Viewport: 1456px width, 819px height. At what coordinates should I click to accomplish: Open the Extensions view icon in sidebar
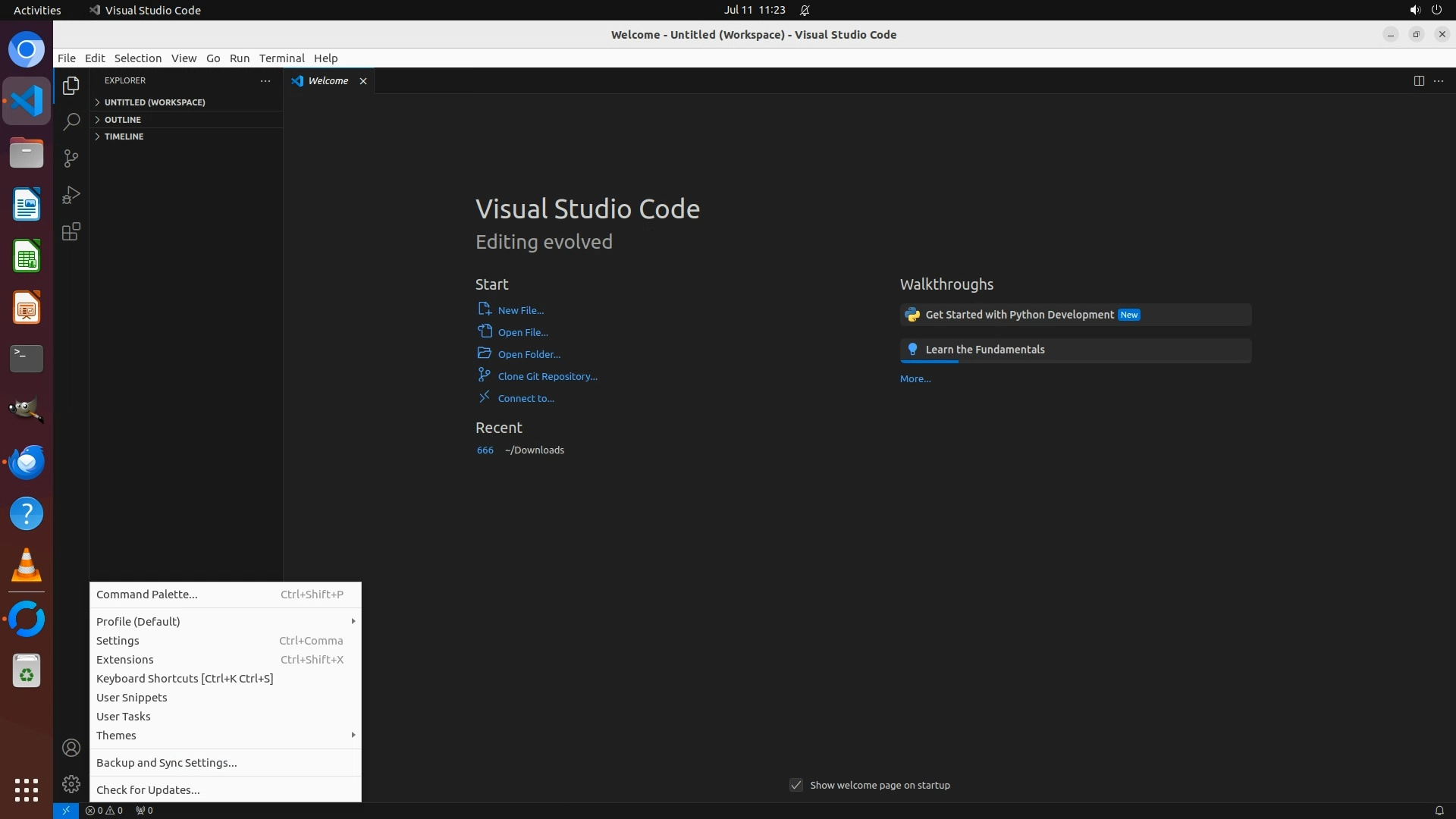click(71, 232)
